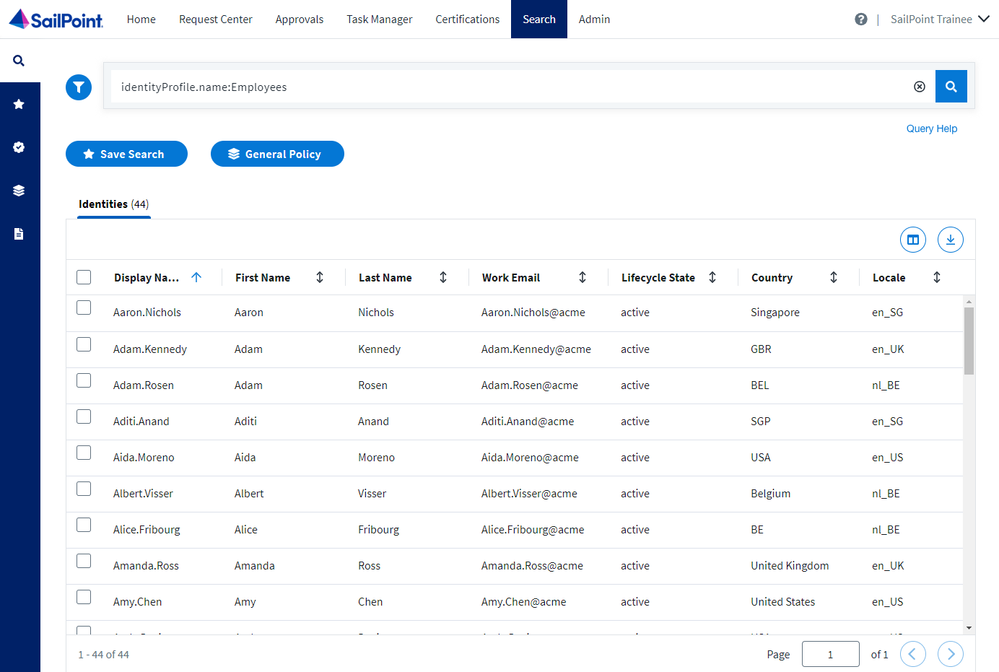Open the document reports icon in sidebar
The width and height of the screenshot is (999, 672).
(x=18, y=234)
